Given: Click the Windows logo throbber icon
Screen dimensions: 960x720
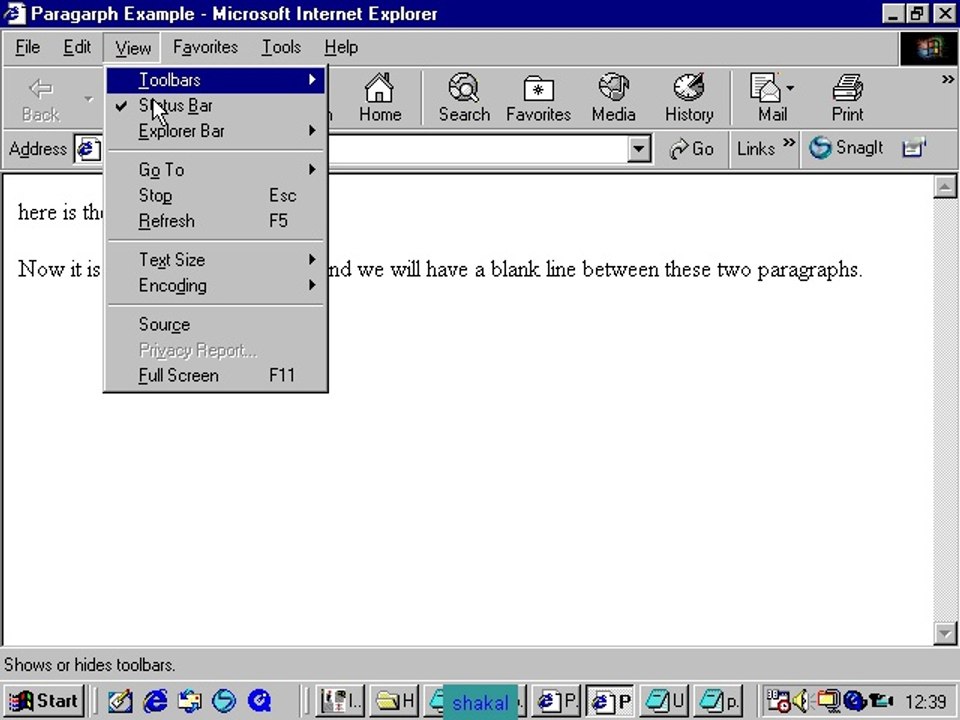Looking at the screenshot, I should [928, 48].
